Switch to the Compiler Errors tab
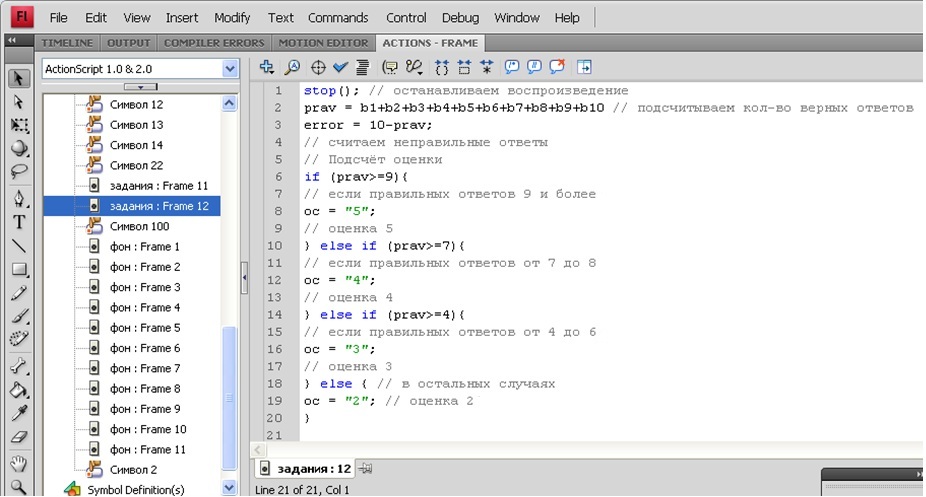The height and width of the screenshot is (497, 926). pyautogui.click(x=214, y=43)
